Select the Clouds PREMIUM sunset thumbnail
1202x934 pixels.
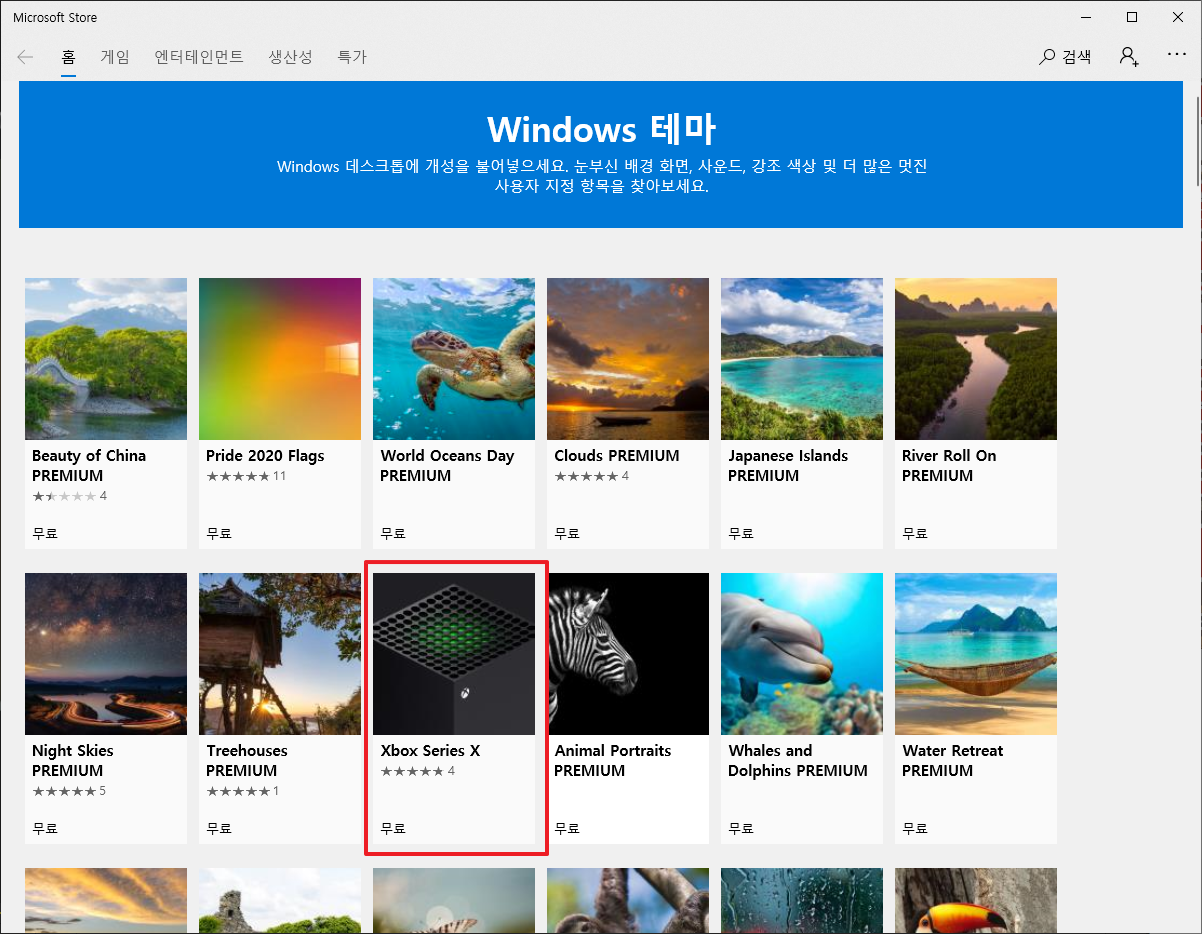tap(628, 359)
